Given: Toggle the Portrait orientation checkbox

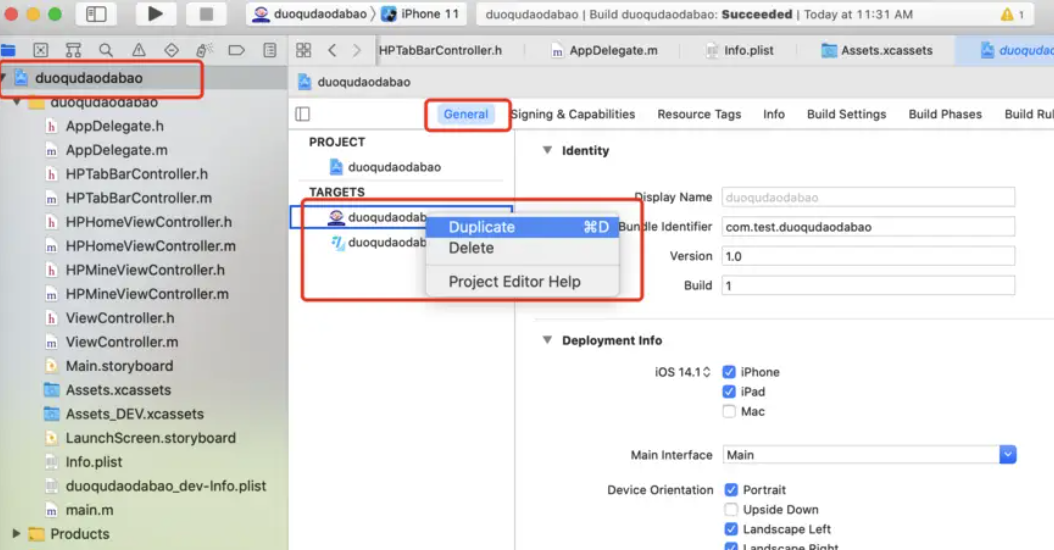Looking at the screenshot, I should click(731, 489).
